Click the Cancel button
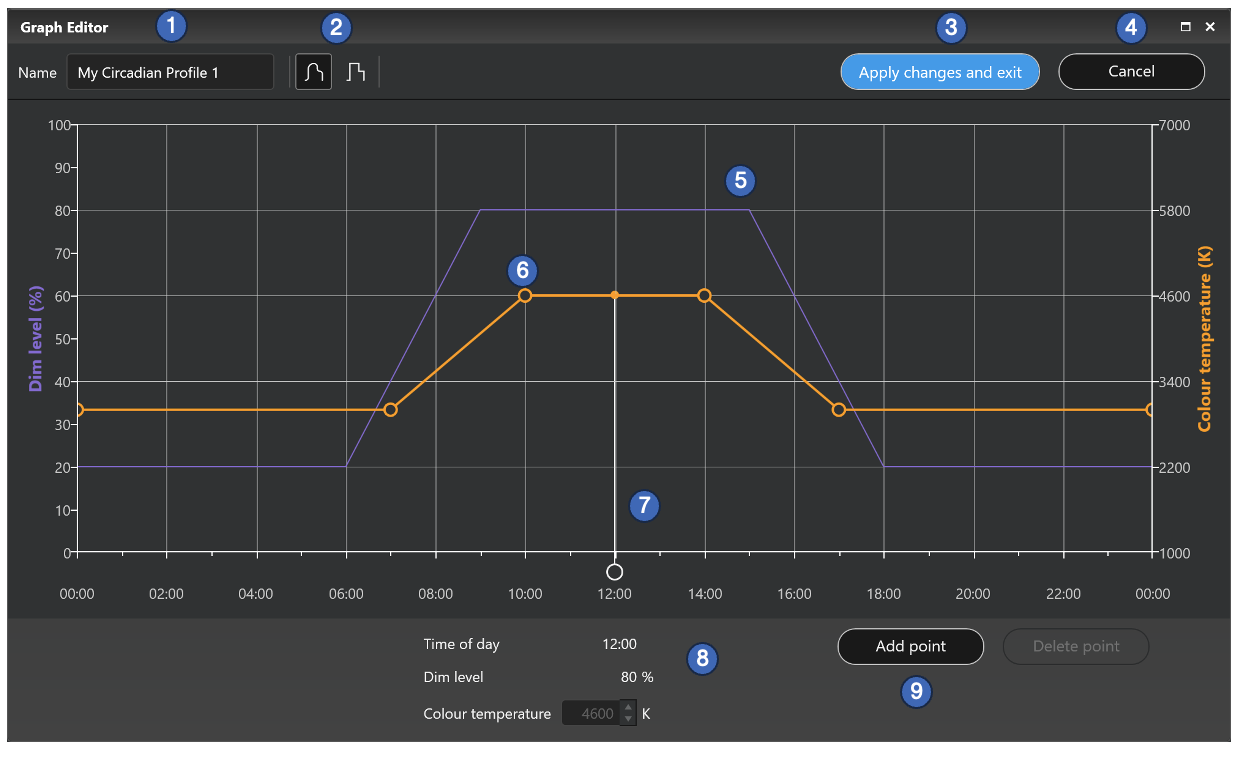The width and height of the screenshot is (1238, 763). coord(1131,71)
